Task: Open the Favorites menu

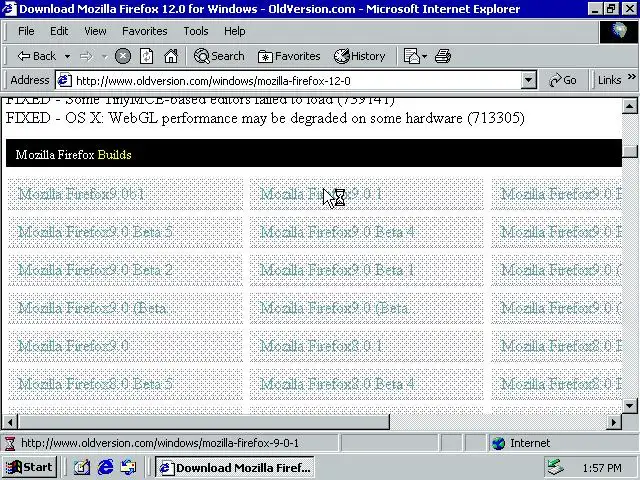Action: pyautogui.click(x=144, y=31)
